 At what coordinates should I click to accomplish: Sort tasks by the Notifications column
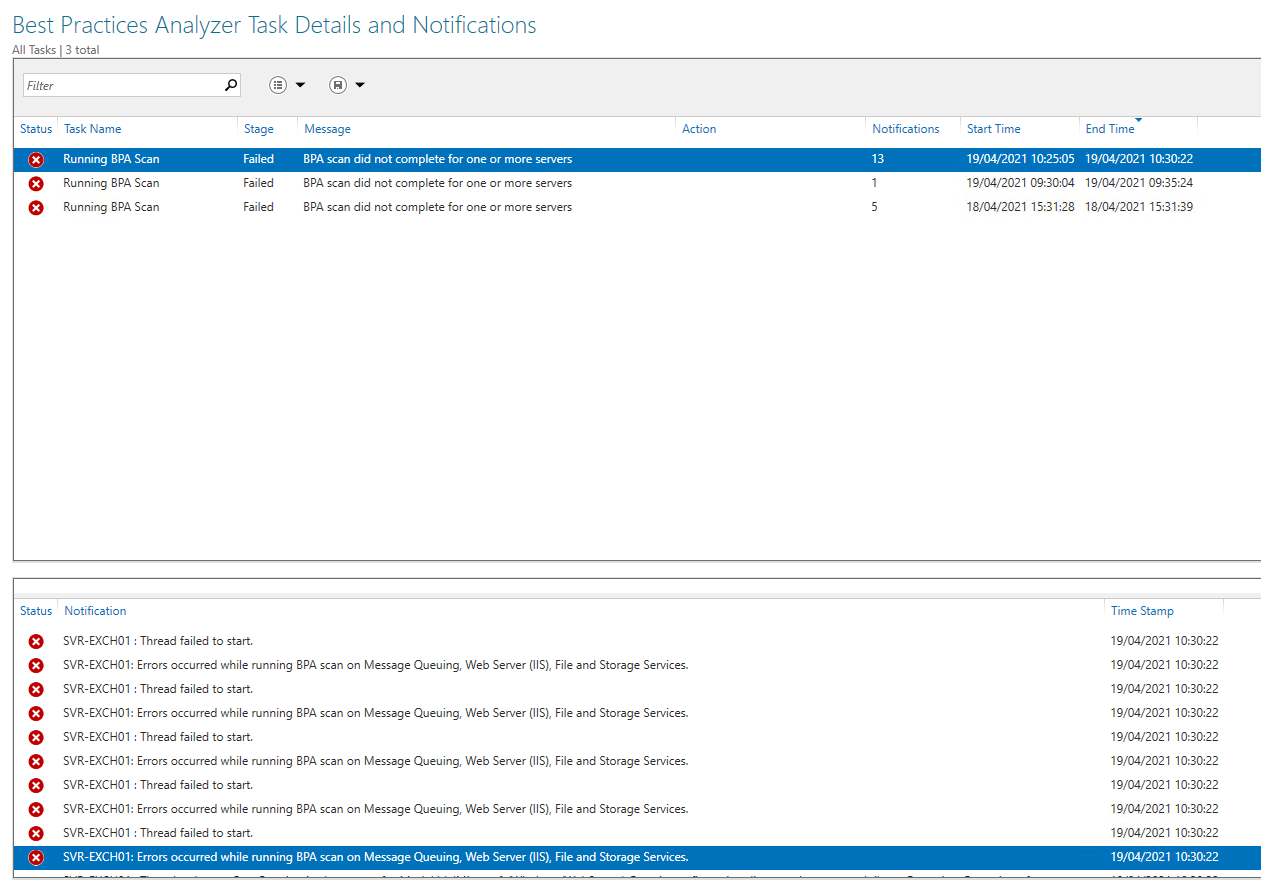(x=906, y=128)
